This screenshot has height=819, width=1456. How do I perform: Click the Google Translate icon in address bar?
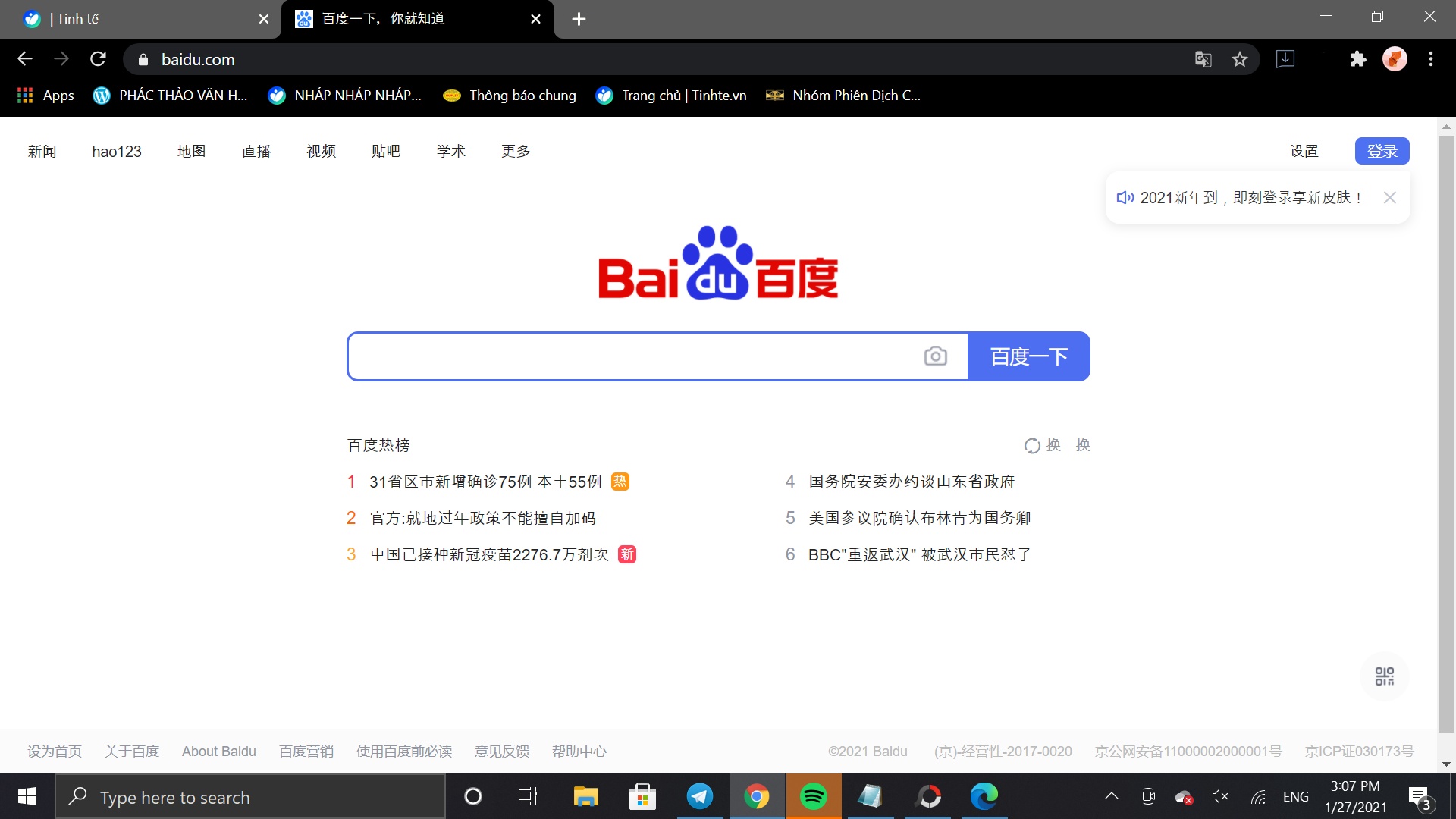pyautogui.click(x=1203, y=58)
